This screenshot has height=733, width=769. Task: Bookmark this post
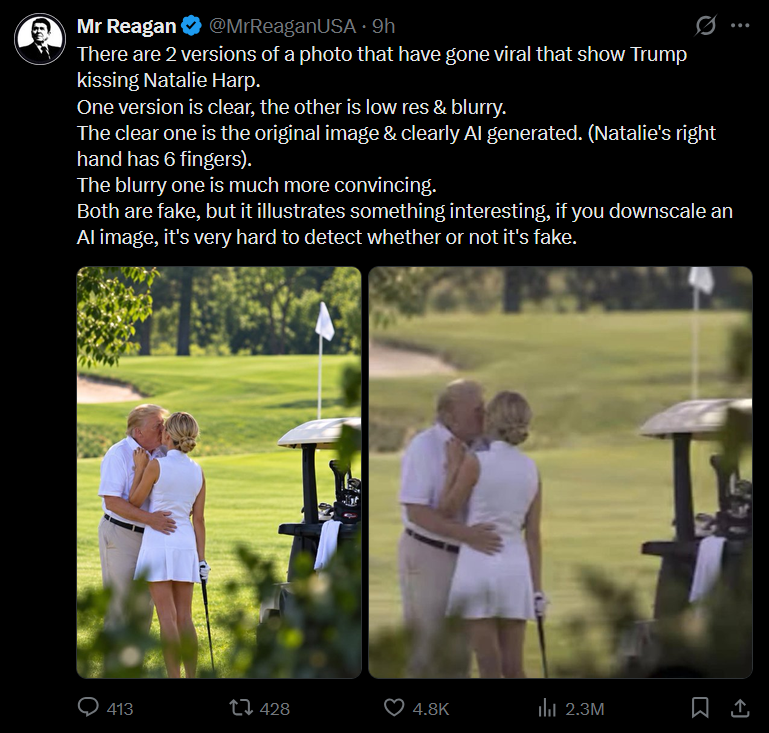[x=699, y=708]
